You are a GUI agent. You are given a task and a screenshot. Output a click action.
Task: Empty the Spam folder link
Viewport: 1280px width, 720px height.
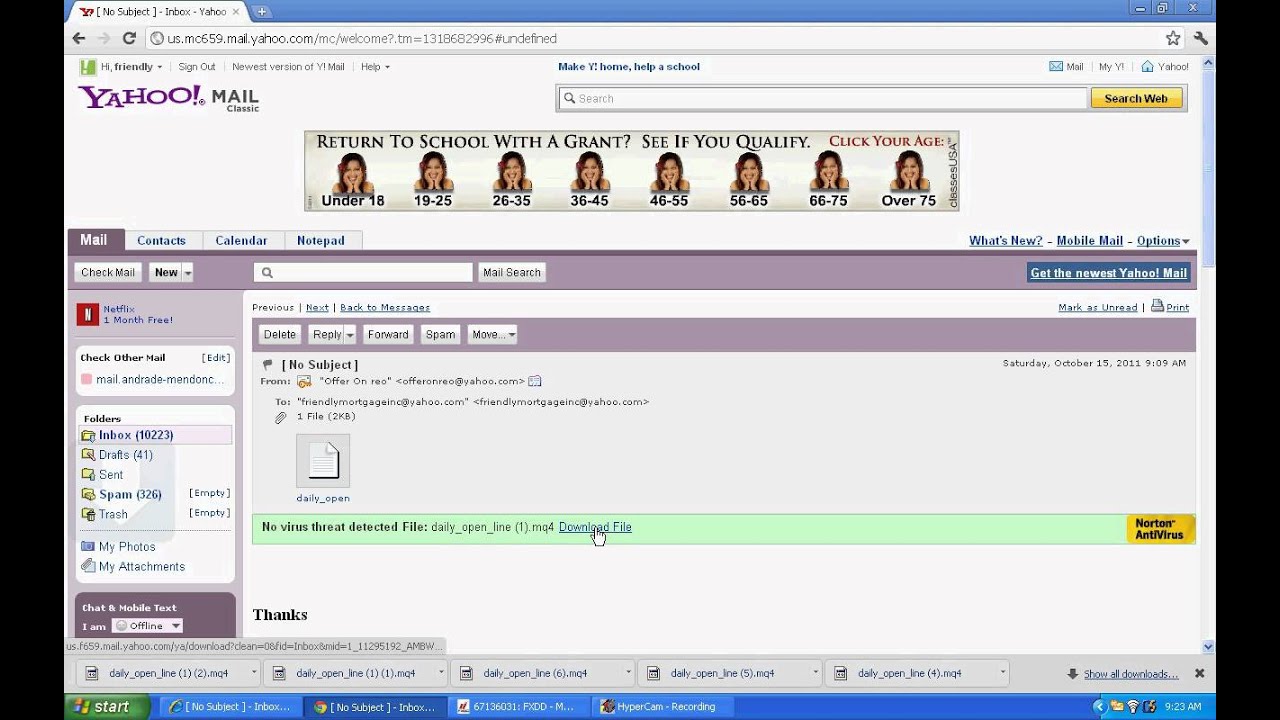(x=209, y=493)
